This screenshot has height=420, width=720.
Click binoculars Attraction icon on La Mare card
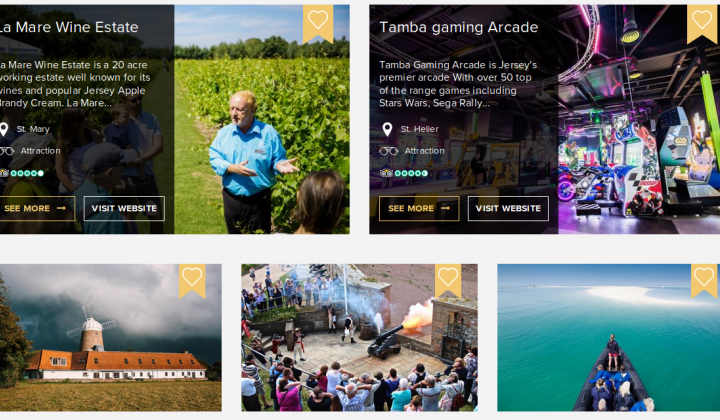point(6,151)
